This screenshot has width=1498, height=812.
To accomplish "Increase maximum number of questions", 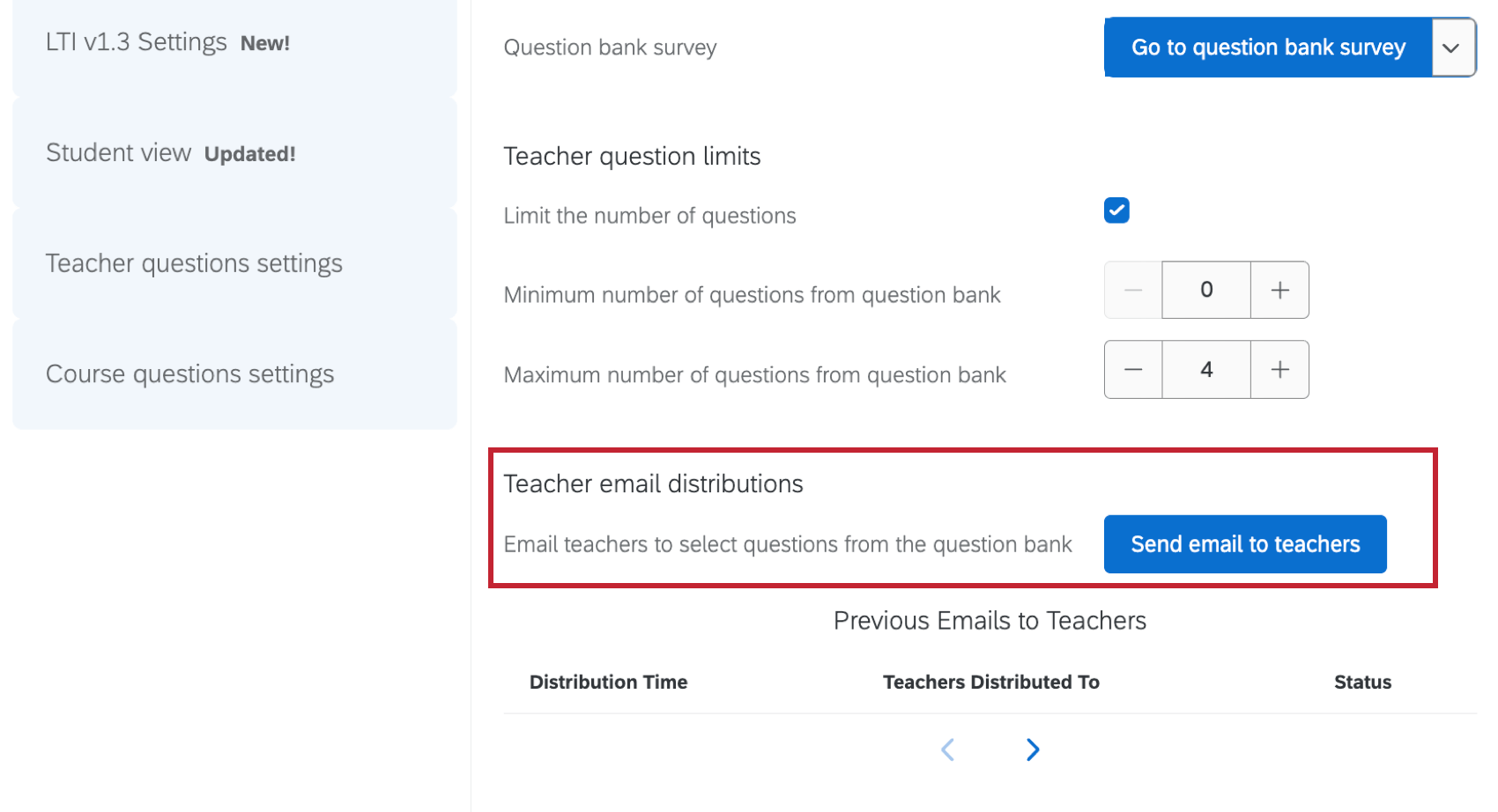I will 1279,370.
